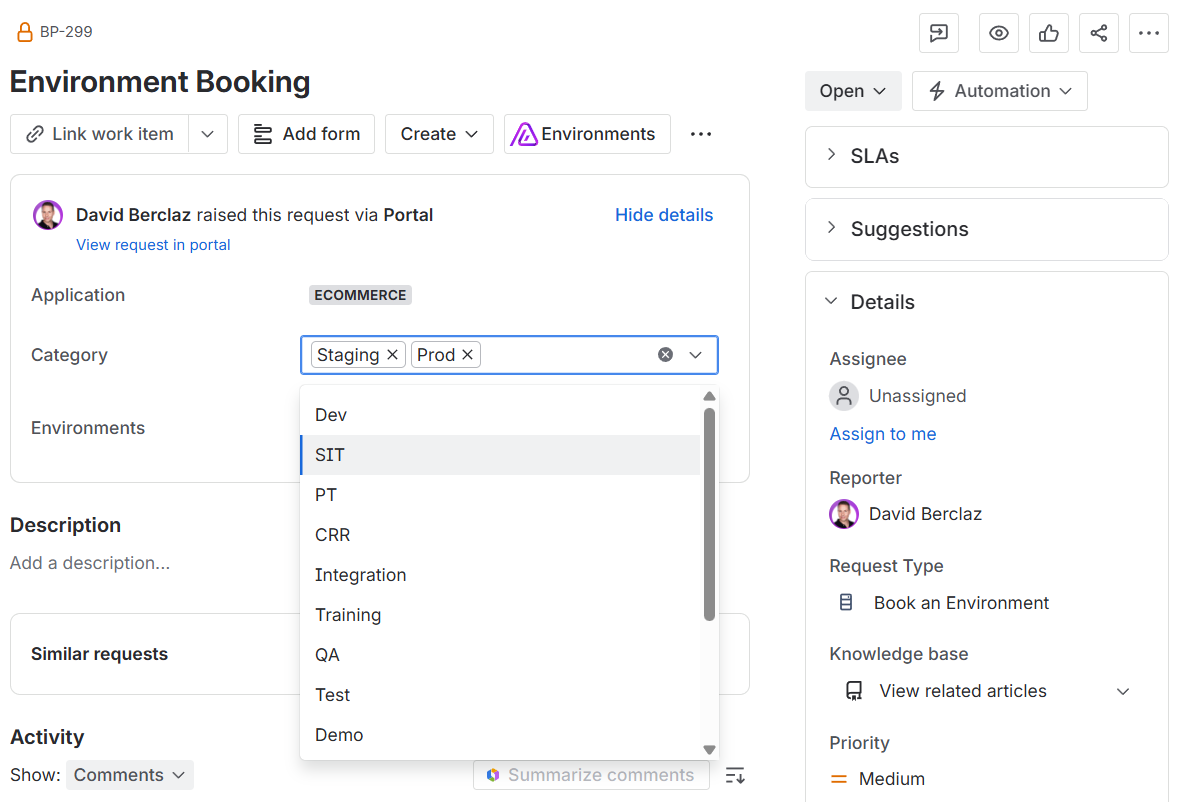Open the Environments app button
1182x802 pixels.
click(587, 134)
